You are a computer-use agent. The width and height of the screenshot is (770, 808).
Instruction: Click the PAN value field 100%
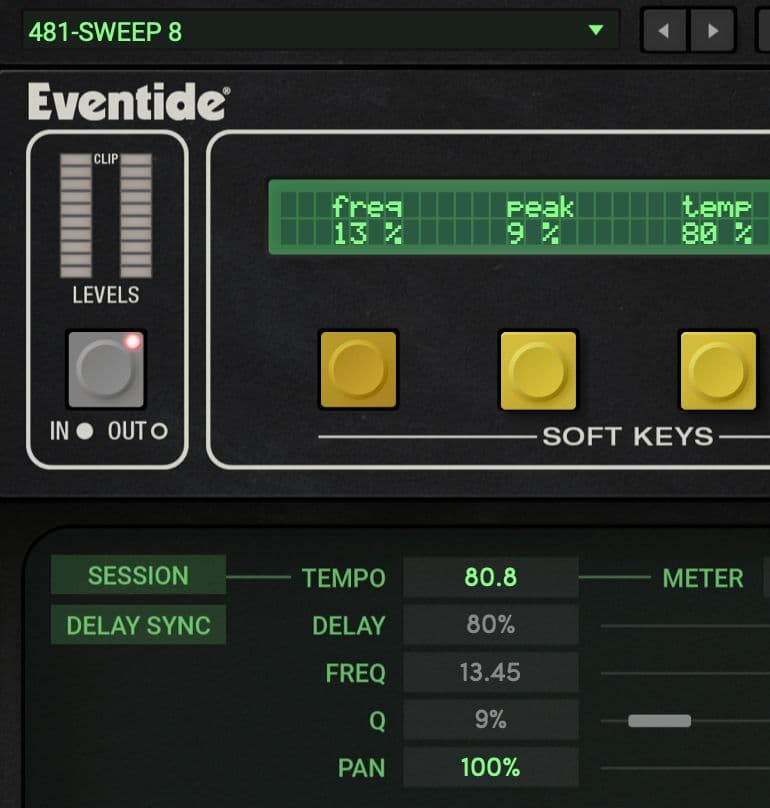pos(491,767)
